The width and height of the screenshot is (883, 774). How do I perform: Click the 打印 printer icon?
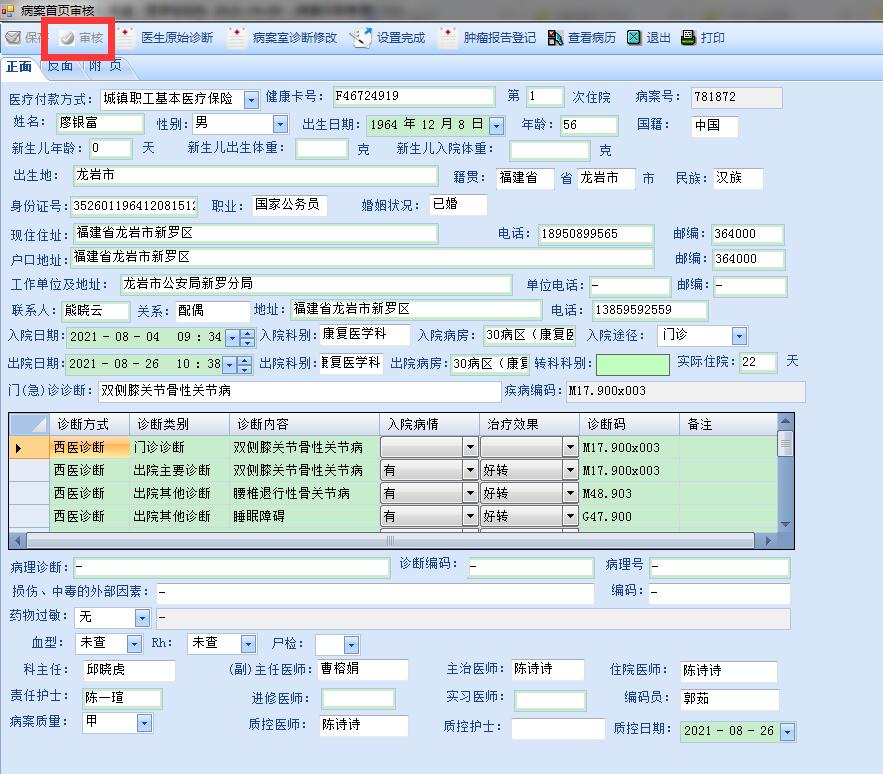(x=688, y=38)
